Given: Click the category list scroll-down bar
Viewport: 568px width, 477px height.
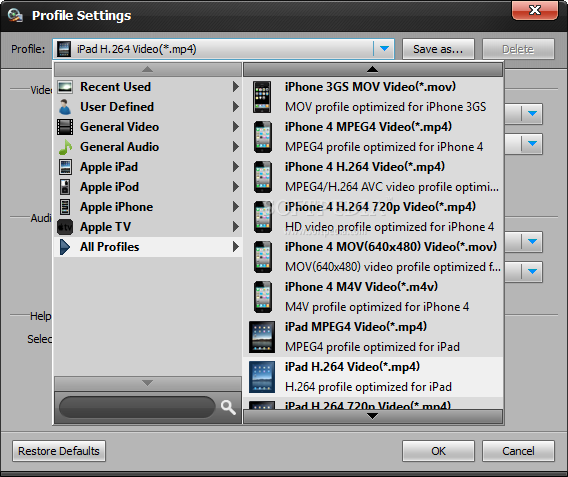Looking at the screenshot, I should (148, 383).
